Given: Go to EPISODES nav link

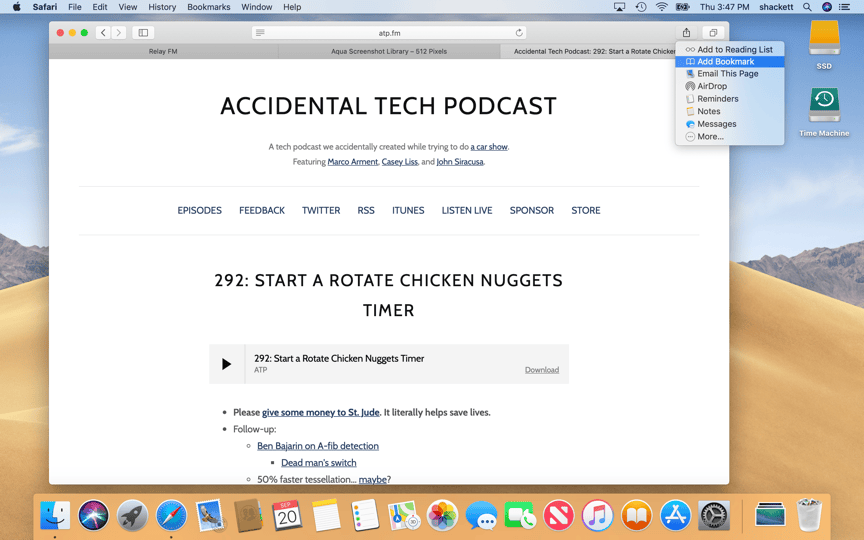Looking at the screenshot, I should (199, 210).
